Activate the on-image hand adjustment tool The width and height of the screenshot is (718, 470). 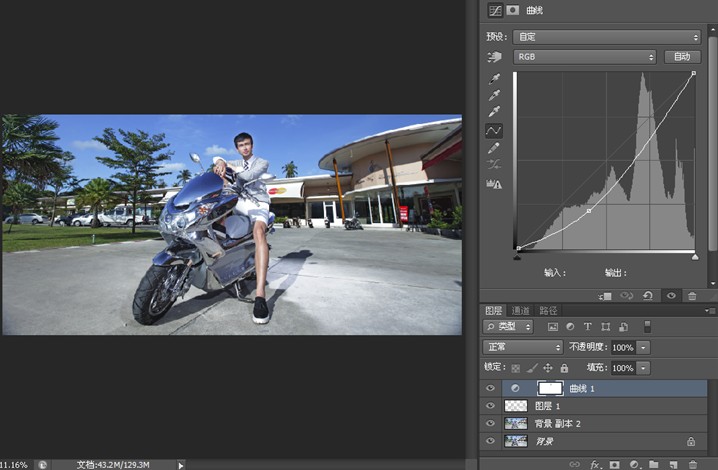[x=494, y=57]
